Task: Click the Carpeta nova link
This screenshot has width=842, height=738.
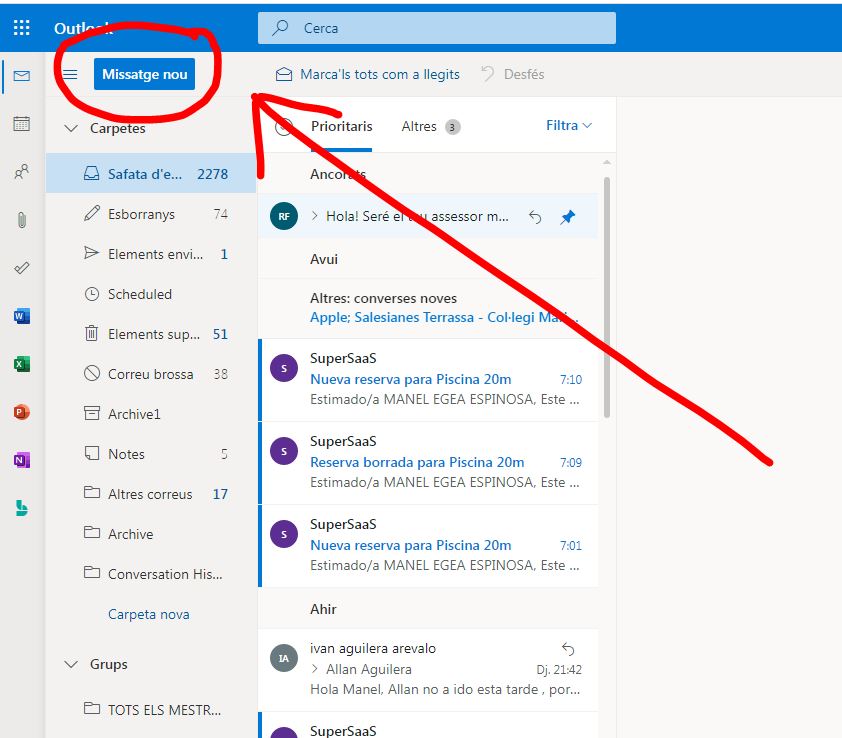Action: coord(148,614)
